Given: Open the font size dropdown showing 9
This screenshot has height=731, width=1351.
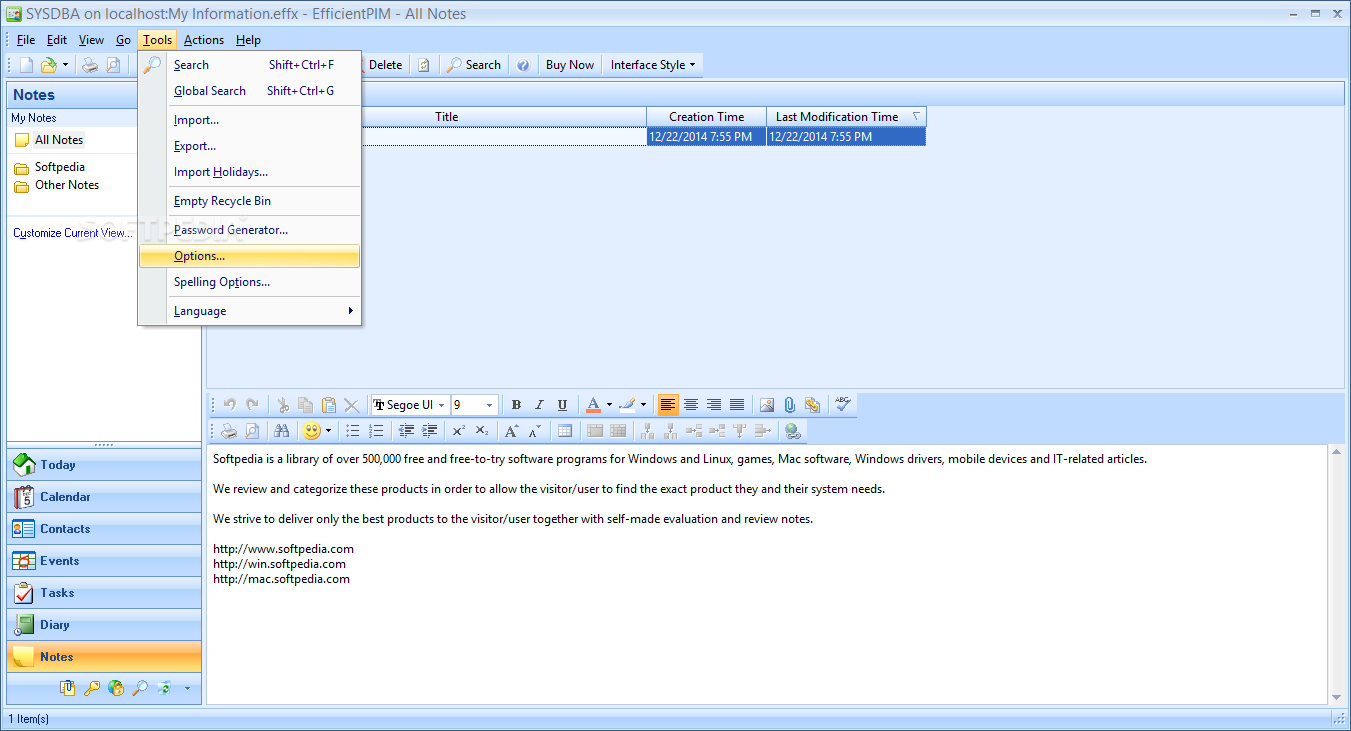Looking at the screenshot, I should pyautogui.click(x=489, y=405).
